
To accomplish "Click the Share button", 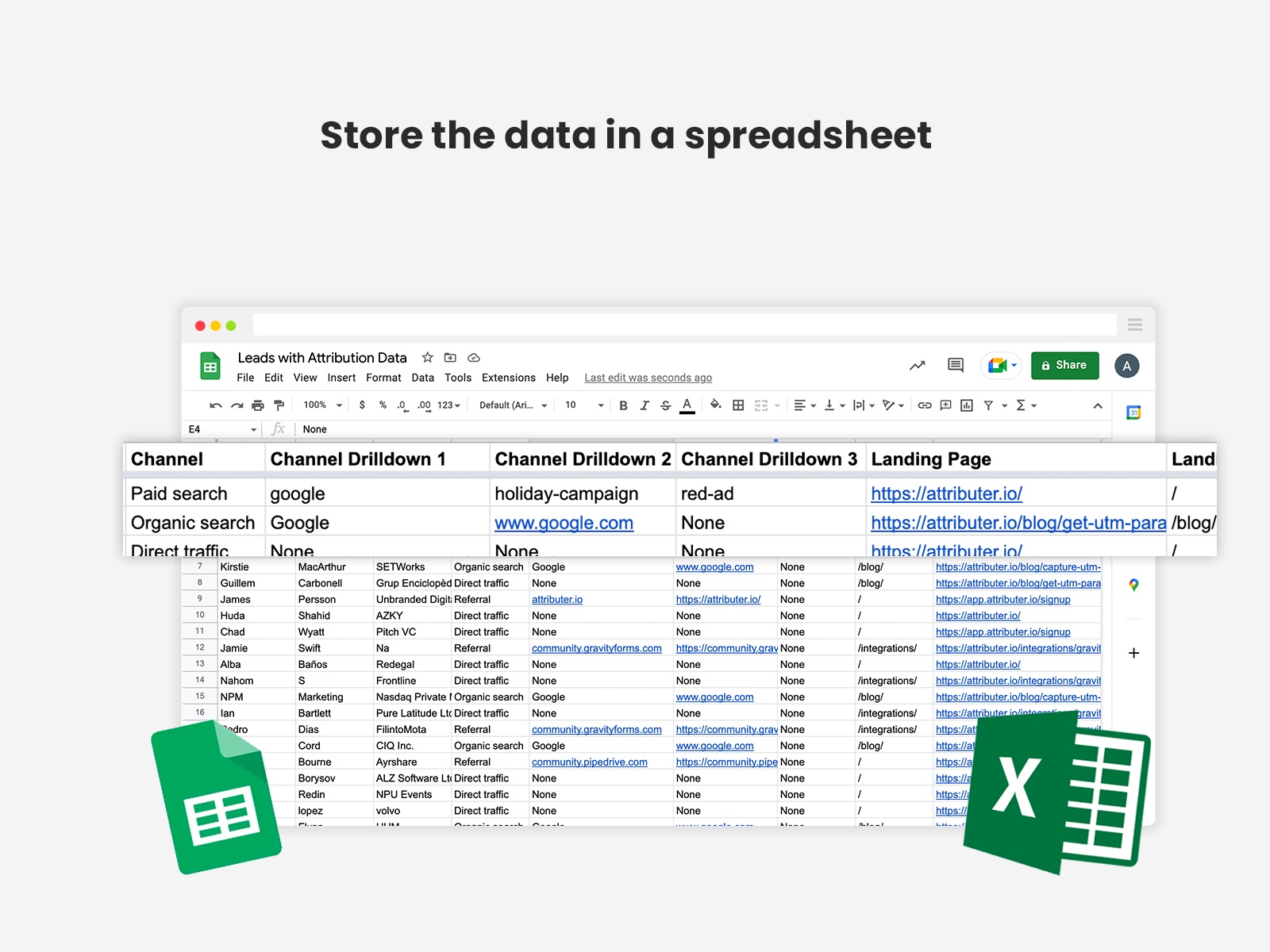I will click(1064, 365).
